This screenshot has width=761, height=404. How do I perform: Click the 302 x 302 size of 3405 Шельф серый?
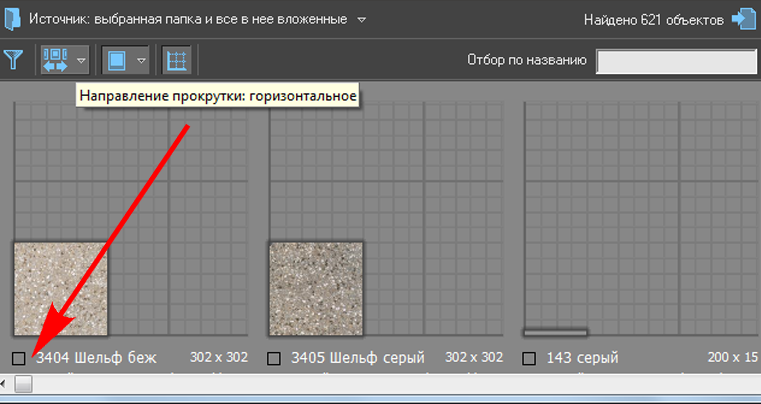[x=474, y=357]
